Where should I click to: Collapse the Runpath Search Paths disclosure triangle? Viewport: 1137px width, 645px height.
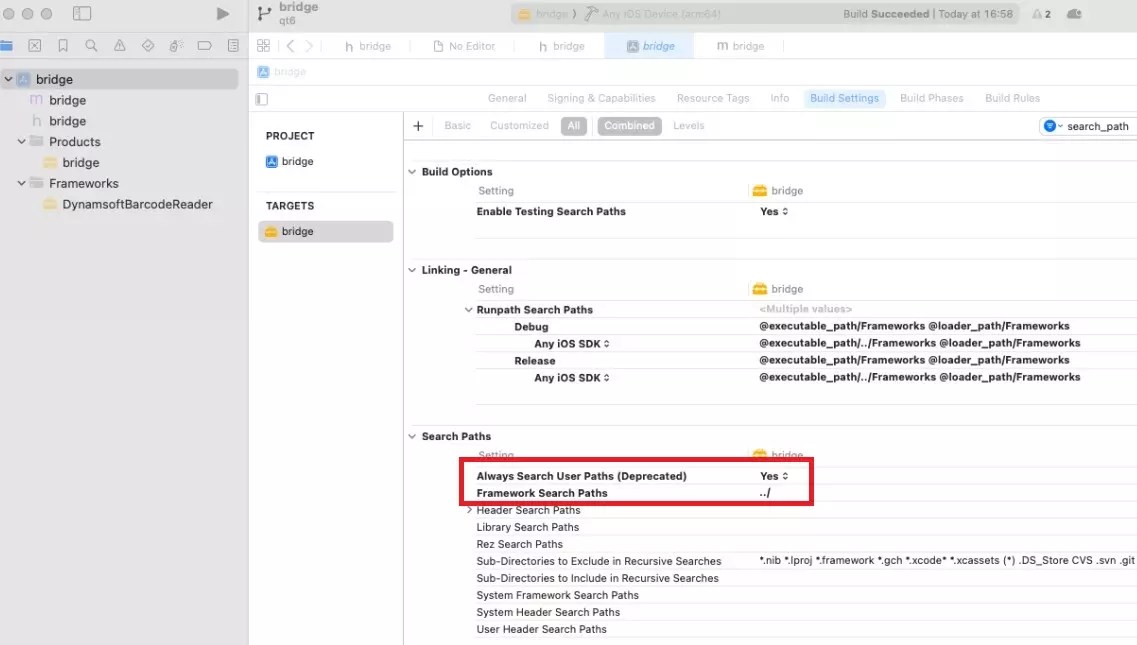(x=470, y=309)
